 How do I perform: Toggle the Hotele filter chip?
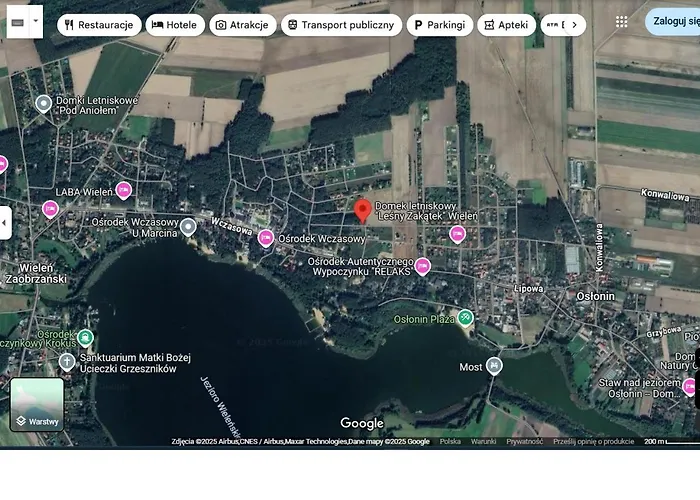pyautogui.click(x=175, y=25)
